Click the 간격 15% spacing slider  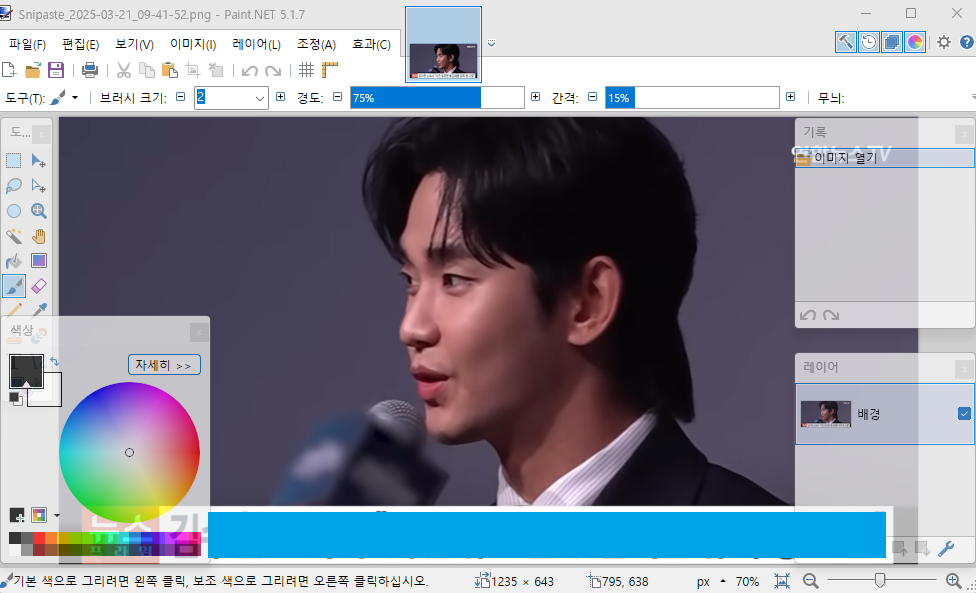[692, 98]
